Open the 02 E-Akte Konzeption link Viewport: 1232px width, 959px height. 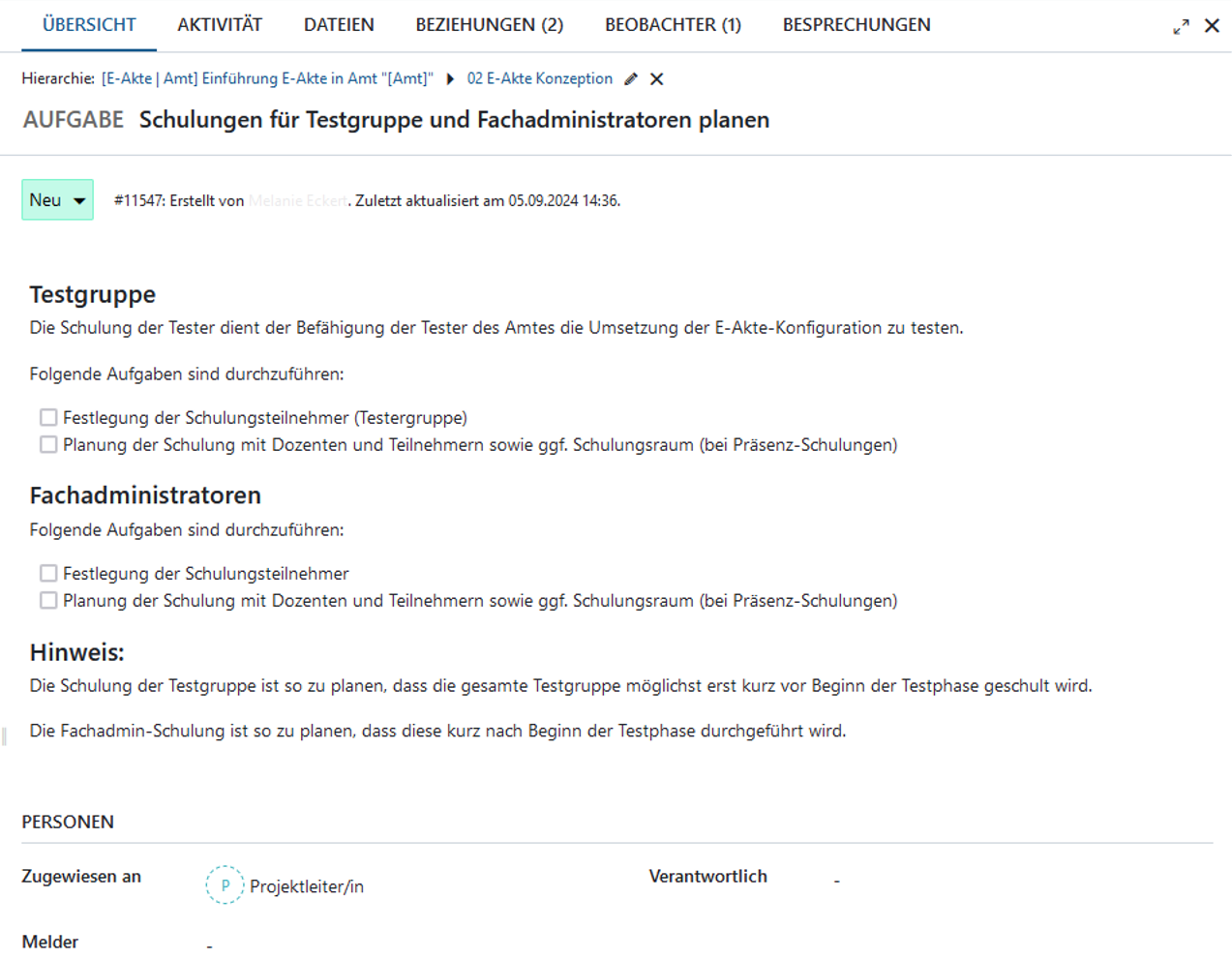(x=539, y=78)
